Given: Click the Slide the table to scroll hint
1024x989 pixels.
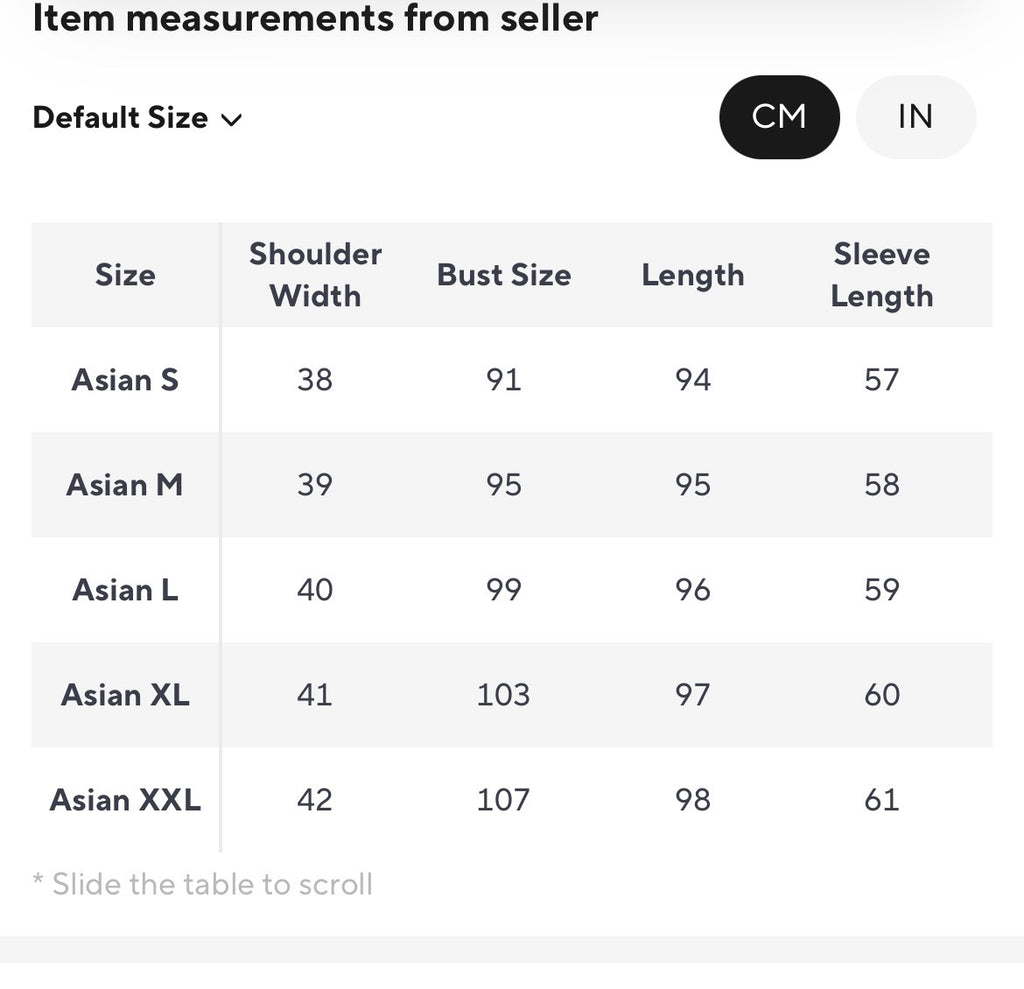Looking at the screenshot, I should click(202, 884).
